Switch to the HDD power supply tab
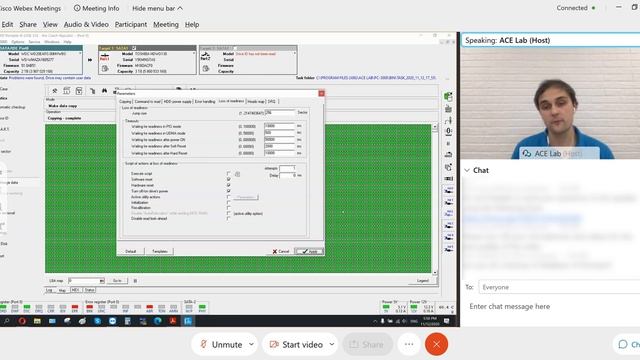The height and width of the screenshot is (360, 640). click(178, 101)
